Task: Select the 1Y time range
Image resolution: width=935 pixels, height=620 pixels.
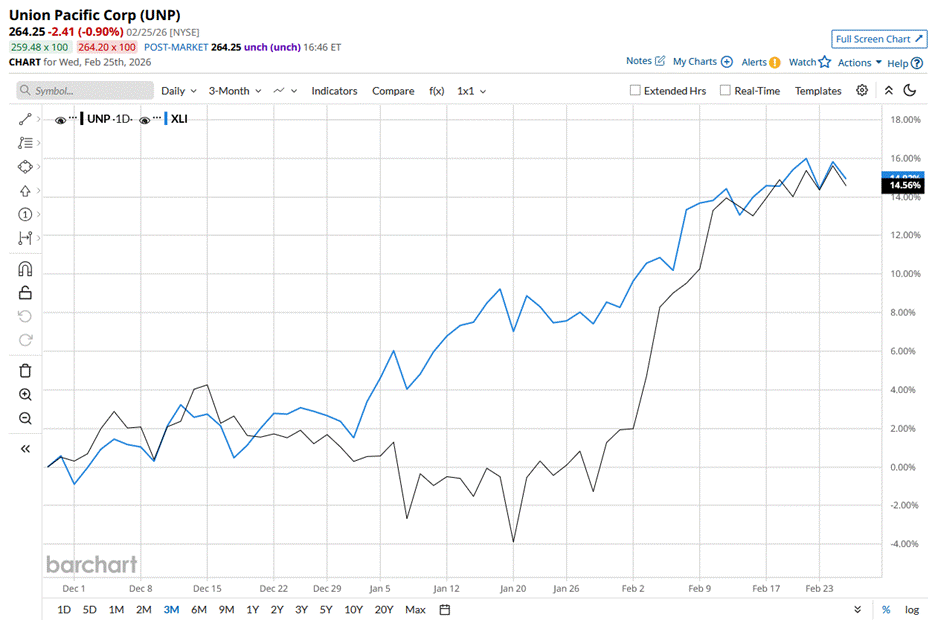Action: (253, 609)
